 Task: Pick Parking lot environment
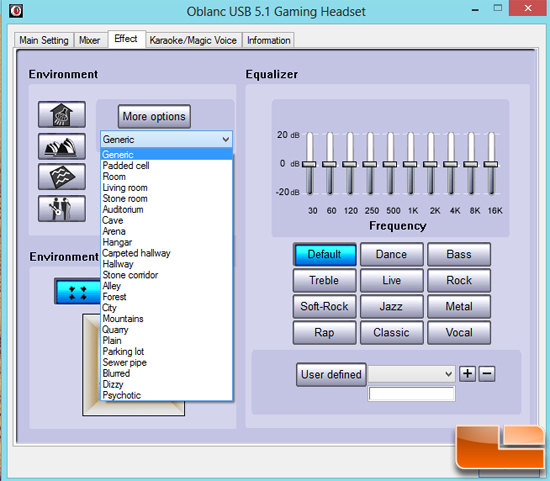click(x=166, y=351)
